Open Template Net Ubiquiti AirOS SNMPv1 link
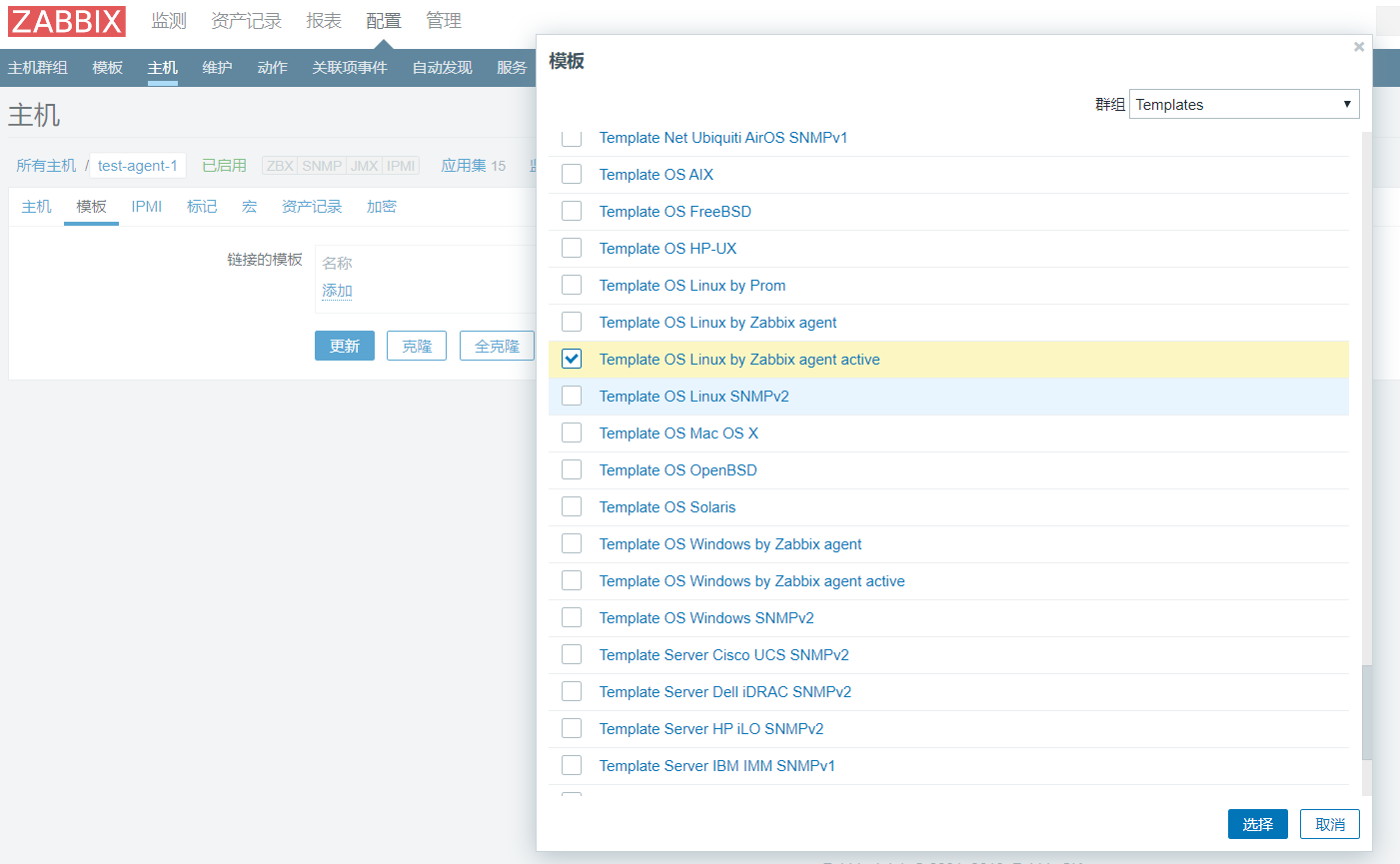The width and height of the screenshot is (1400, 864). pyautogui.click(x=723, y=138)
